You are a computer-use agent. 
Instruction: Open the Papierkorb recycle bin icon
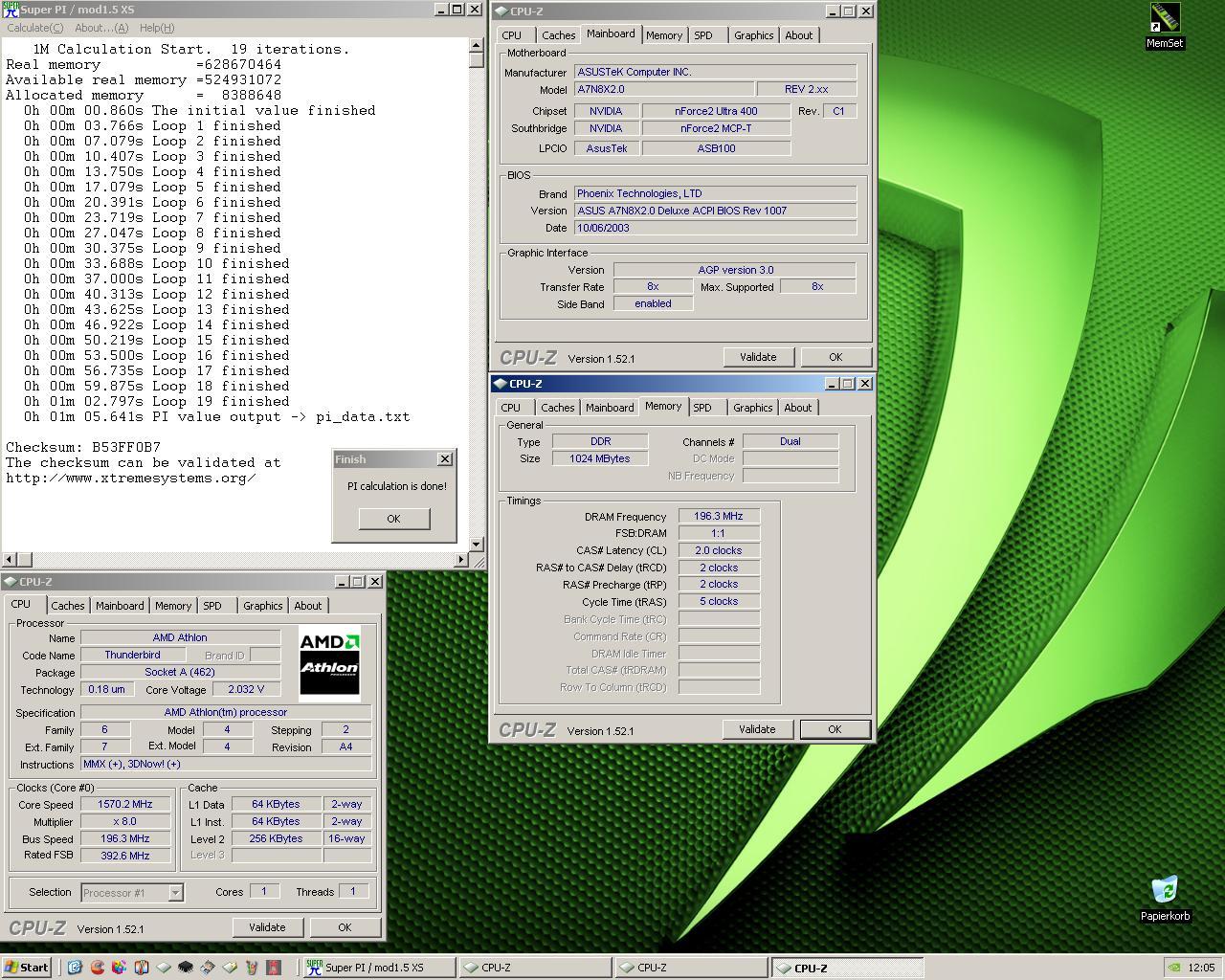coord(1165,898)
